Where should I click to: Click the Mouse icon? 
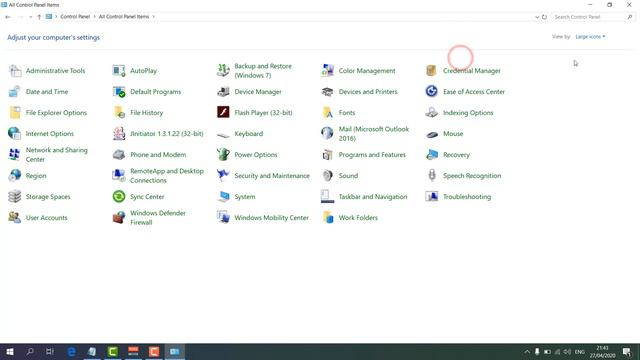pyautogui.click(x=431, y=134)
